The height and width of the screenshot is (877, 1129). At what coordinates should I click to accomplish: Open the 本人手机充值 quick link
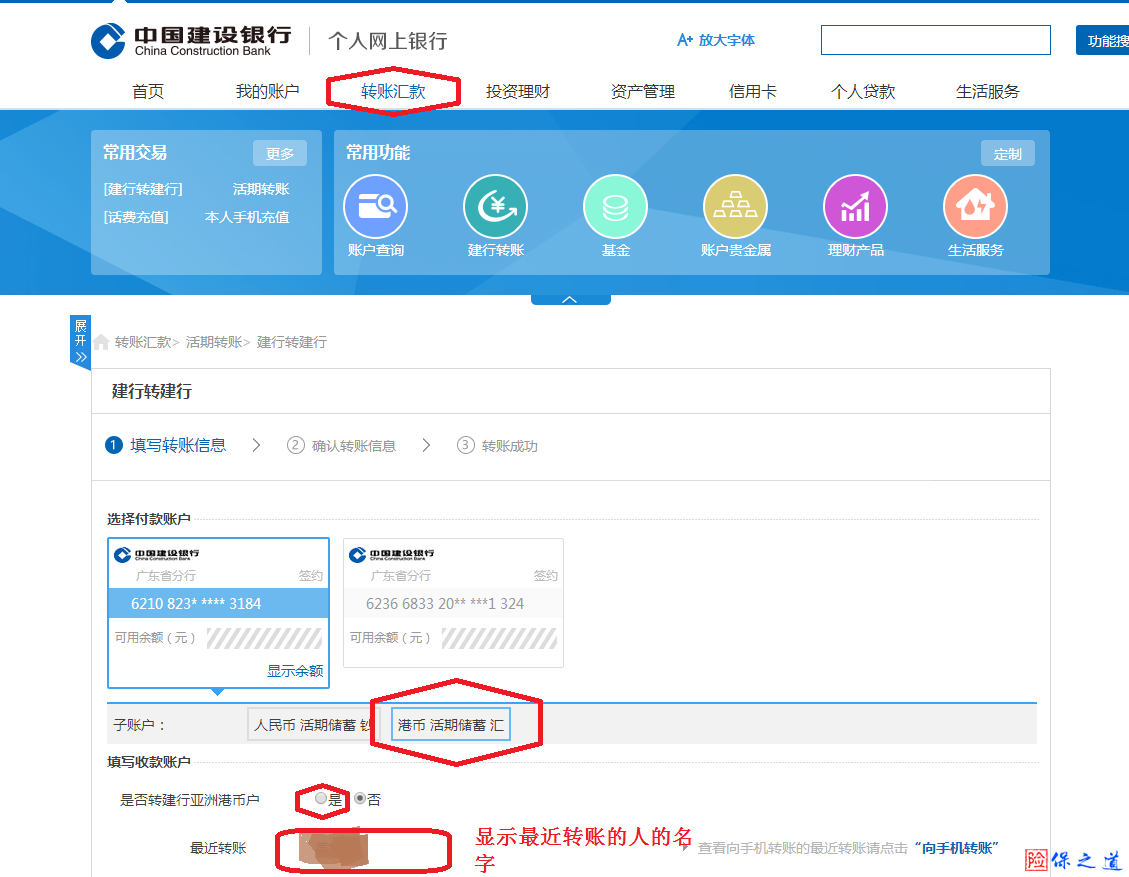(247, 217)
